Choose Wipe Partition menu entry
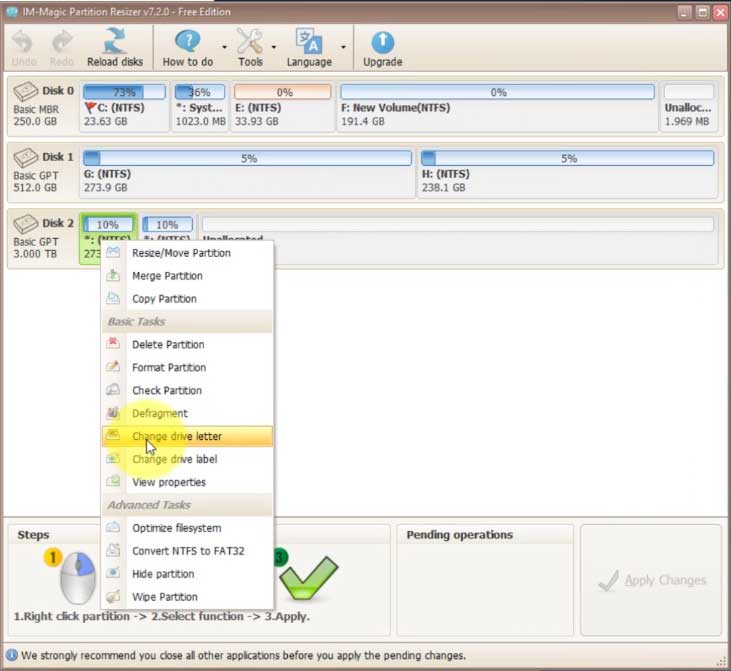731x671 pixels. [187, 596]
